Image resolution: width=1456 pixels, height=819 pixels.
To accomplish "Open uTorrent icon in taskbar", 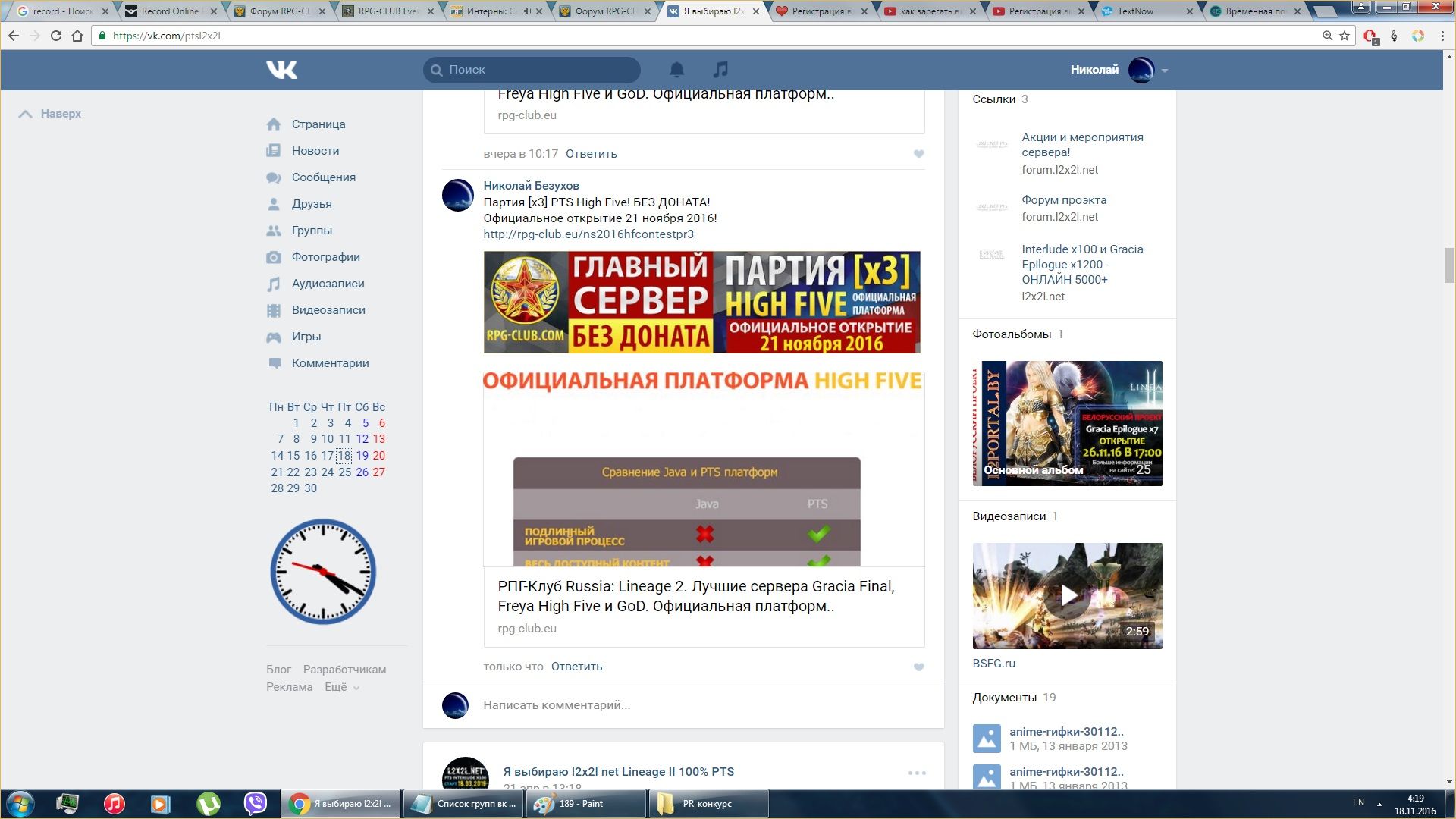I will click(209, 804).
